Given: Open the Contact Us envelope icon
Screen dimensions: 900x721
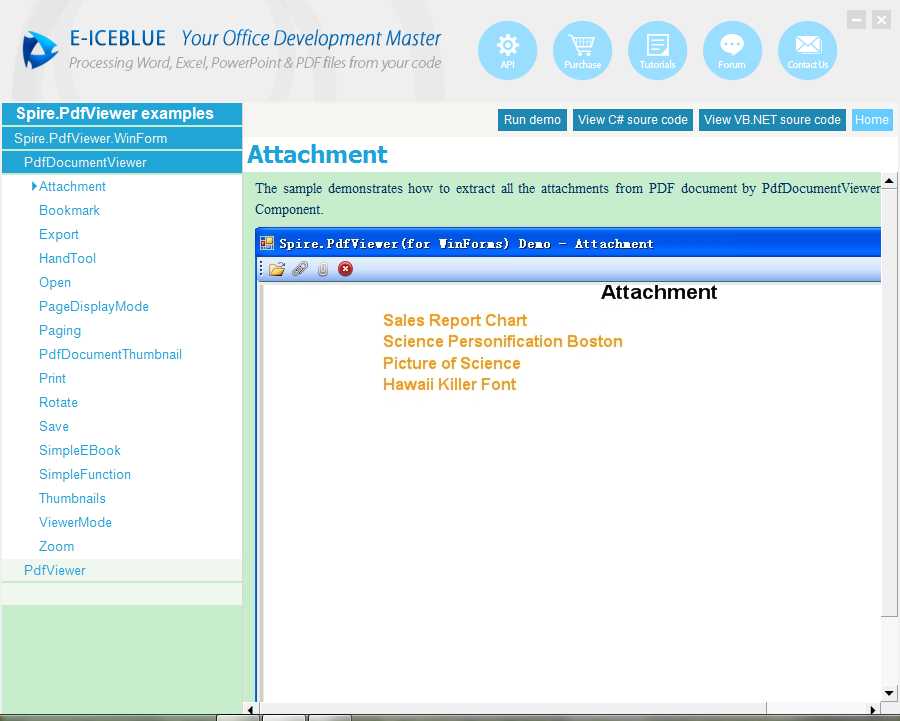Looking at the screenshot, I should point(807,51).
